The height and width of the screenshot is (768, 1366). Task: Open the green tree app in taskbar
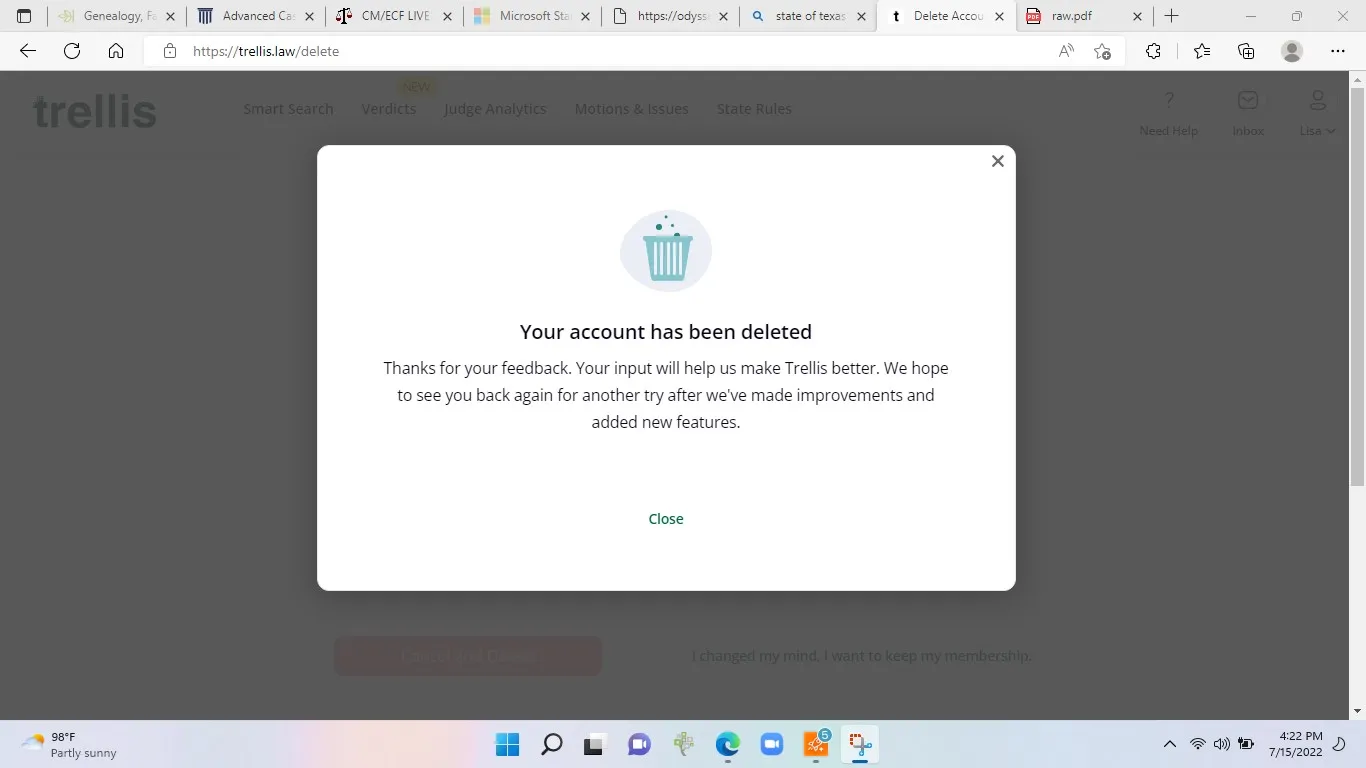[x=683, y=744]
